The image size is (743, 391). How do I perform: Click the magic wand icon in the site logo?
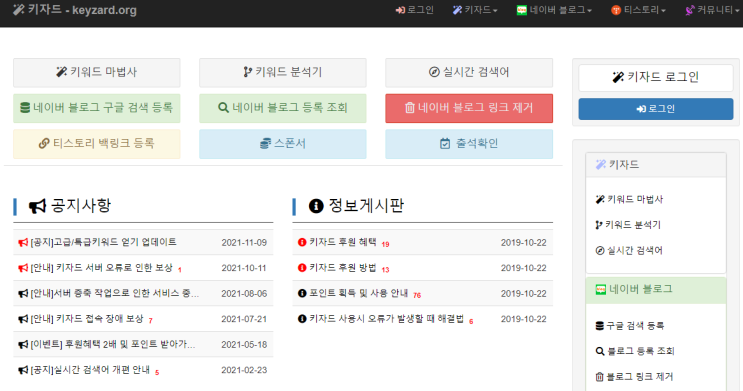click(18, 9)
